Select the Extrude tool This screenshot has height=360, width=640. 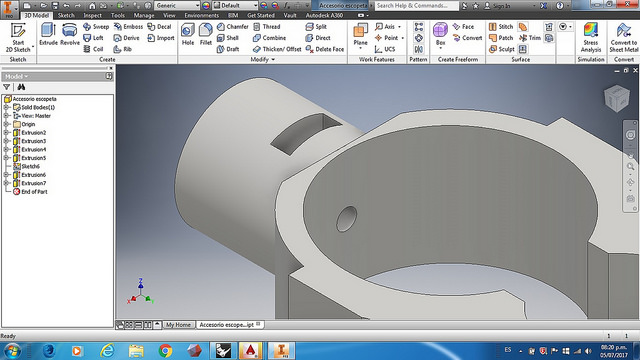click(48, 34)
